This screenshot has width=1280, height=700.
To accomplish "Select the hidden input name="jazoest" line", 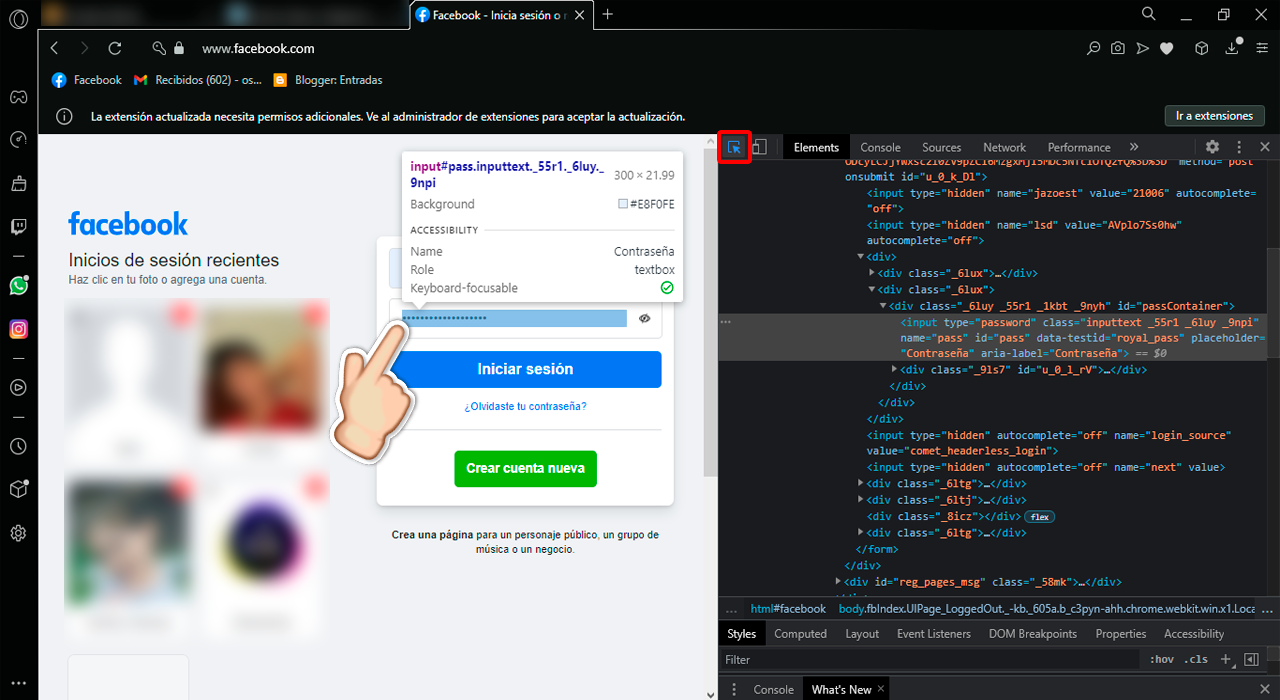I will pos(1060,201).
